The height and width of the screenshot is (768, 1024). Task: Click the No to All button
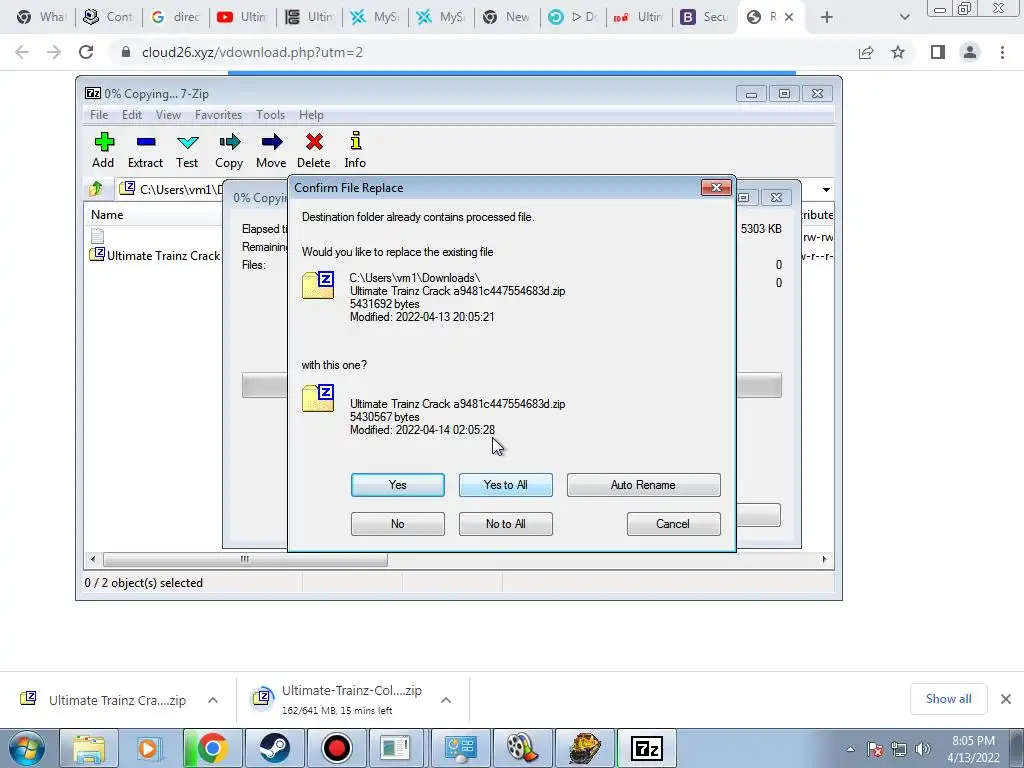coord(505,524)
